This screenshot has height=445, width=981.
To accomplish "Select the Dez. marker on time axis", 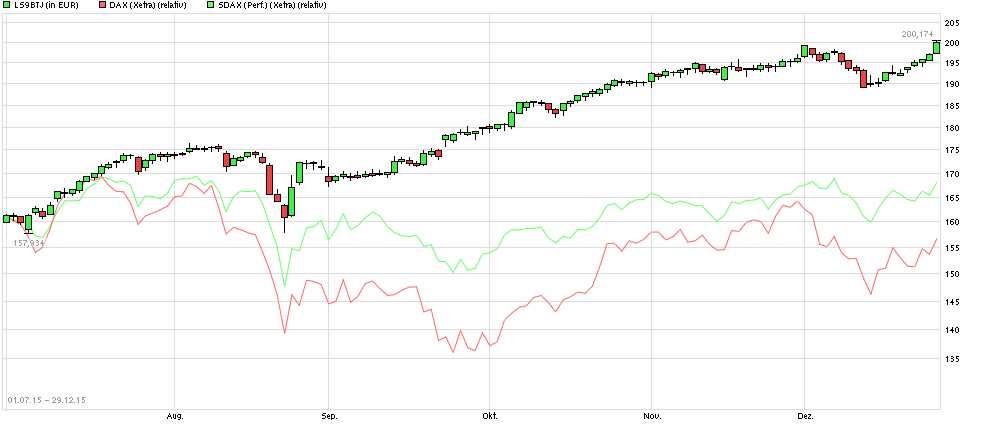I will (805, 414).
